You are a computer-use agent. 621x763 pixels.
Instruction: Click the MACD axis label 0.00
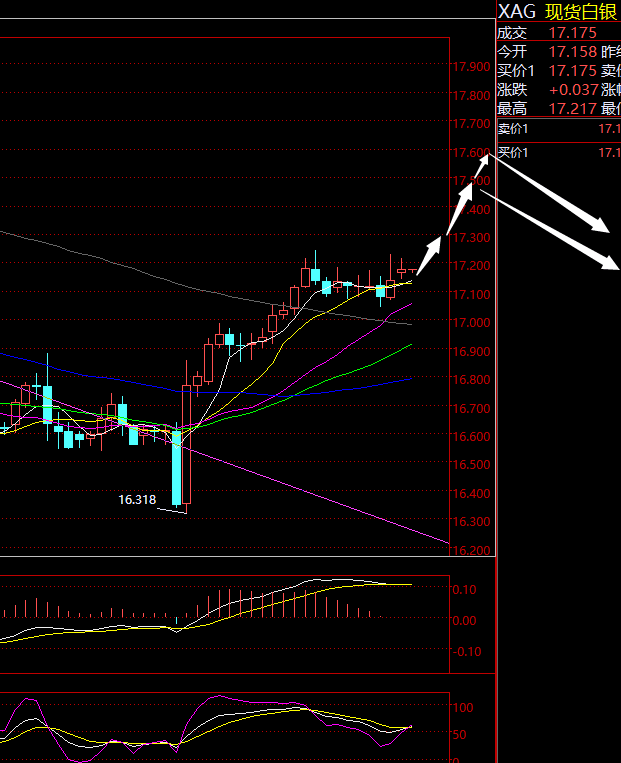[x=464, y=620]
